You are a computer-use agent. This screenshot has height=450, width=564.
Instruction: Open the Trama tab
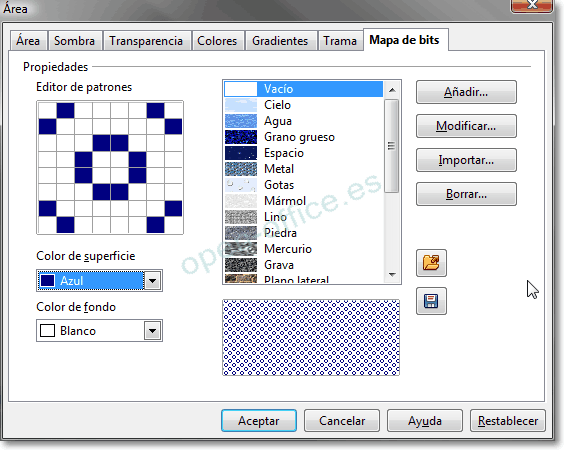340,41
